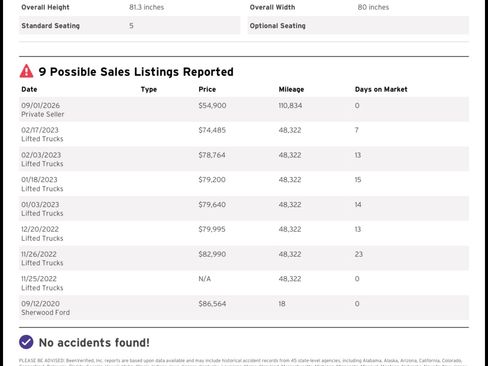Click the Days on Market column header
488x366 pixels.
[x=381, y=89]
